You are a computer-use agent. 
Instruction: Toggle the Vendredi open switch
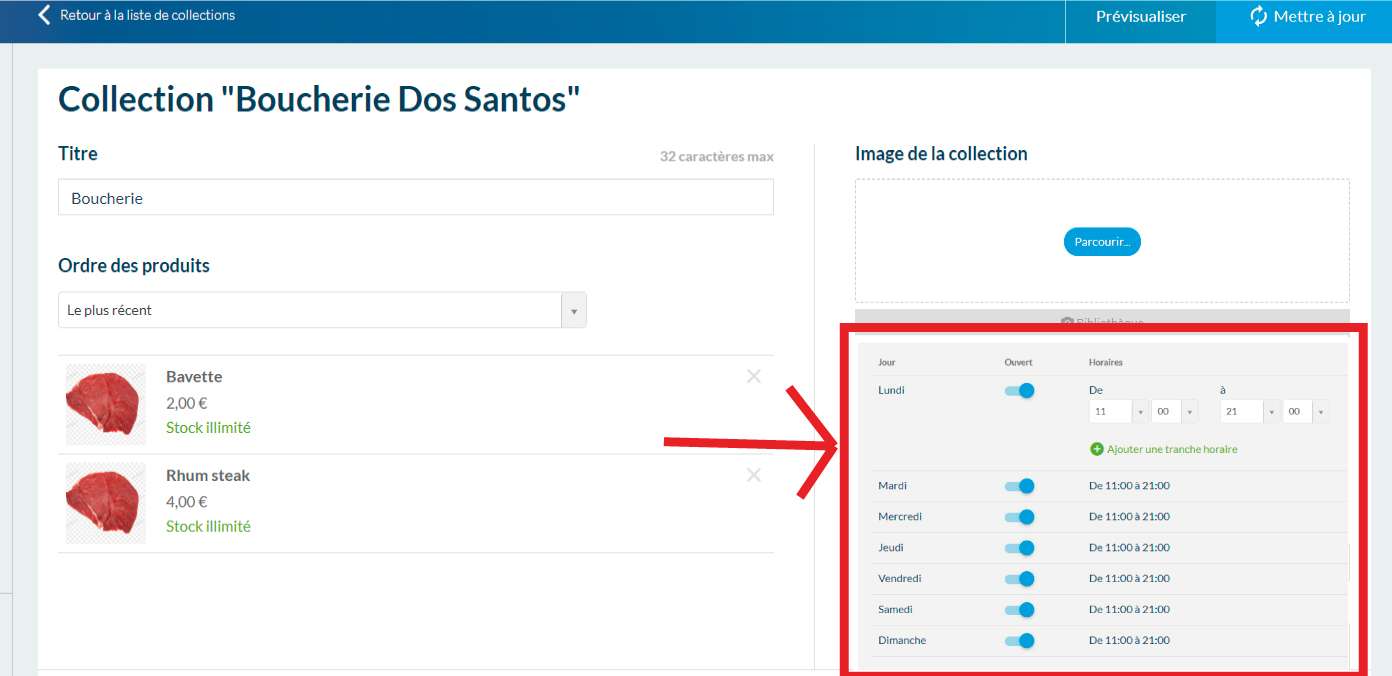(1020, 579)
